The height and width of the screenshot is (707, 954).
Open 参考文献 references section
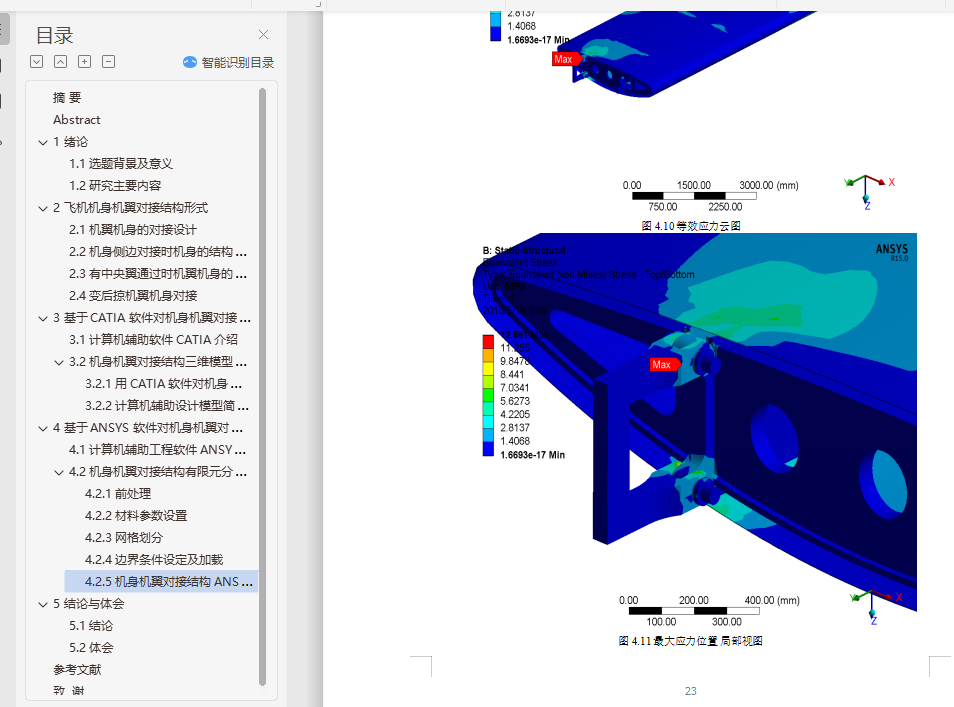(77, 670)
